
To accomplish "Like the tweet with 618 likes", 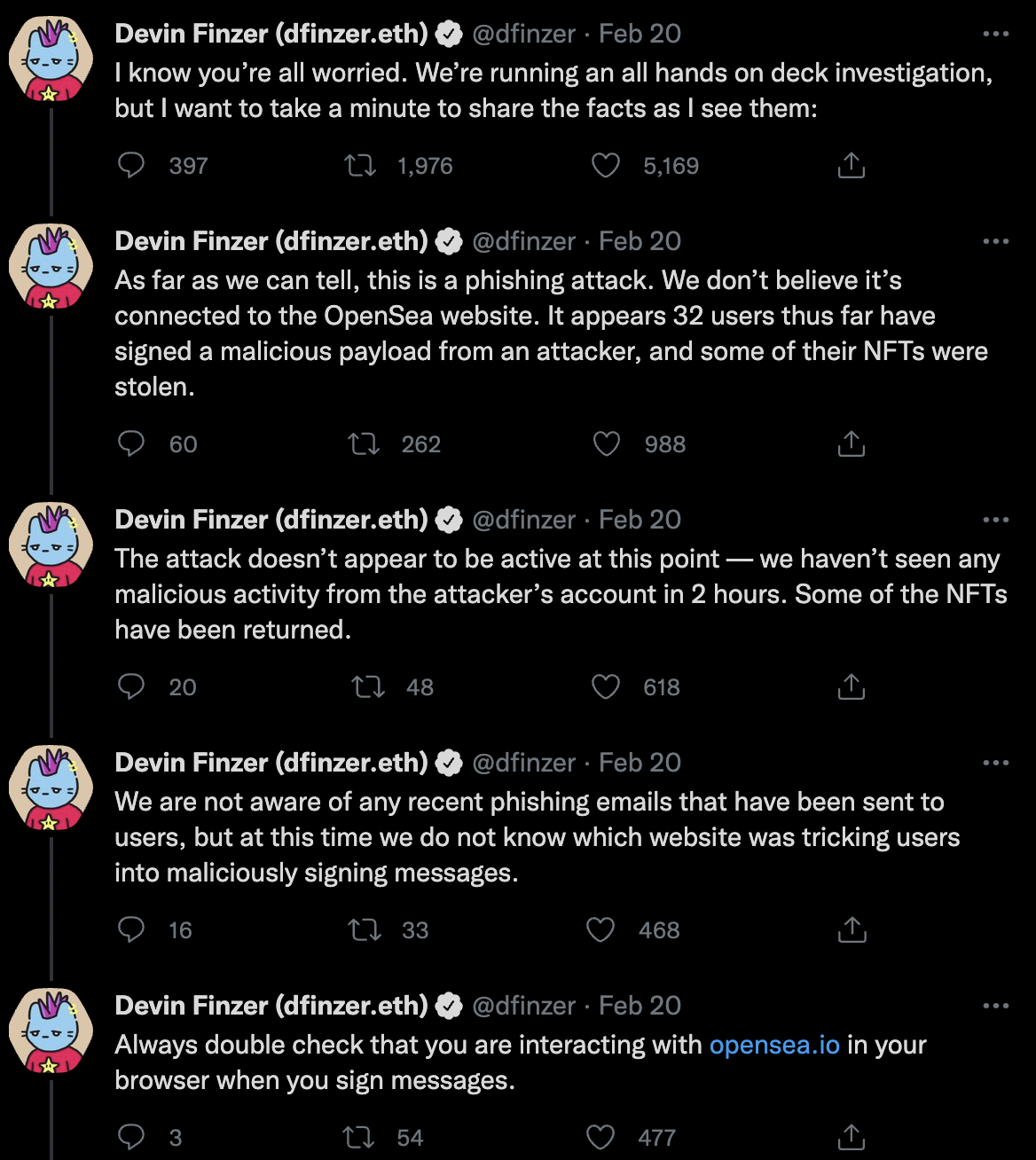I will pos(606,686).
